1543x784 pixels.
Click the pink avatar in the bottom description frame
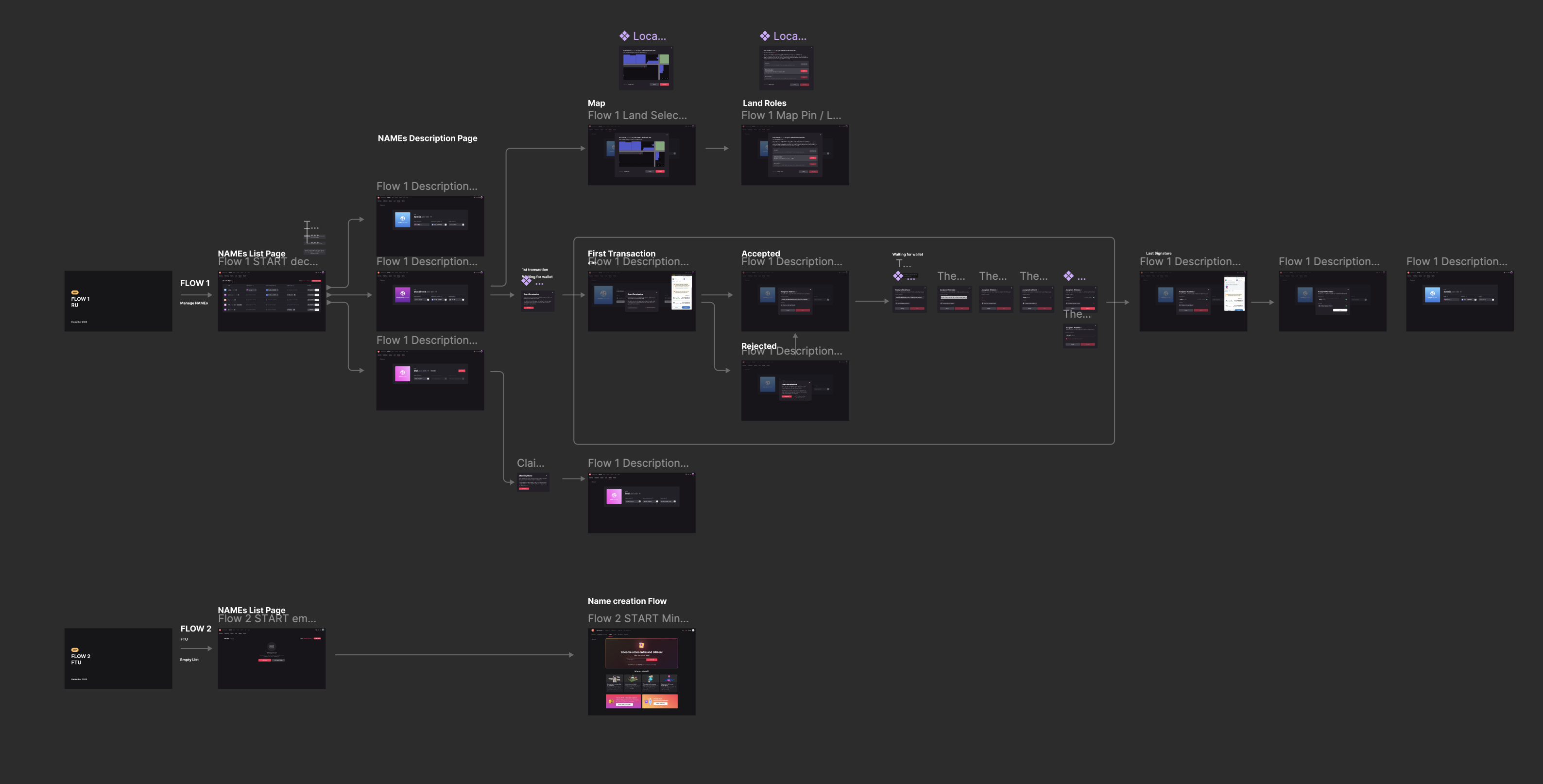click(x=403, y=374)
